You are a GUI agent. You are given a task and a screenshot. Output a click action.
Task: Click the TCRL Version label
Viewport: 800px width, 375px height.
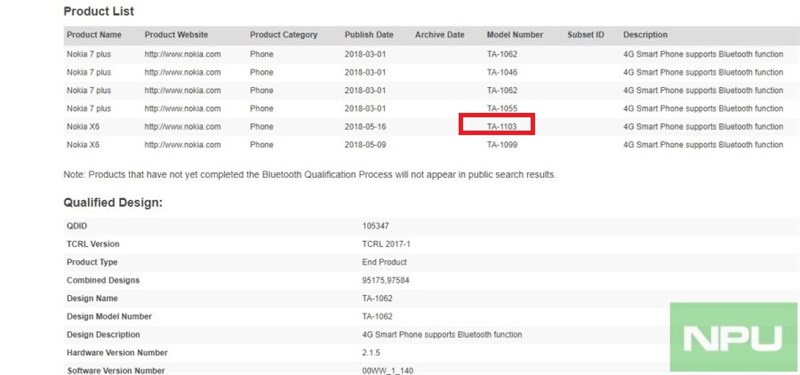point(93,244)
